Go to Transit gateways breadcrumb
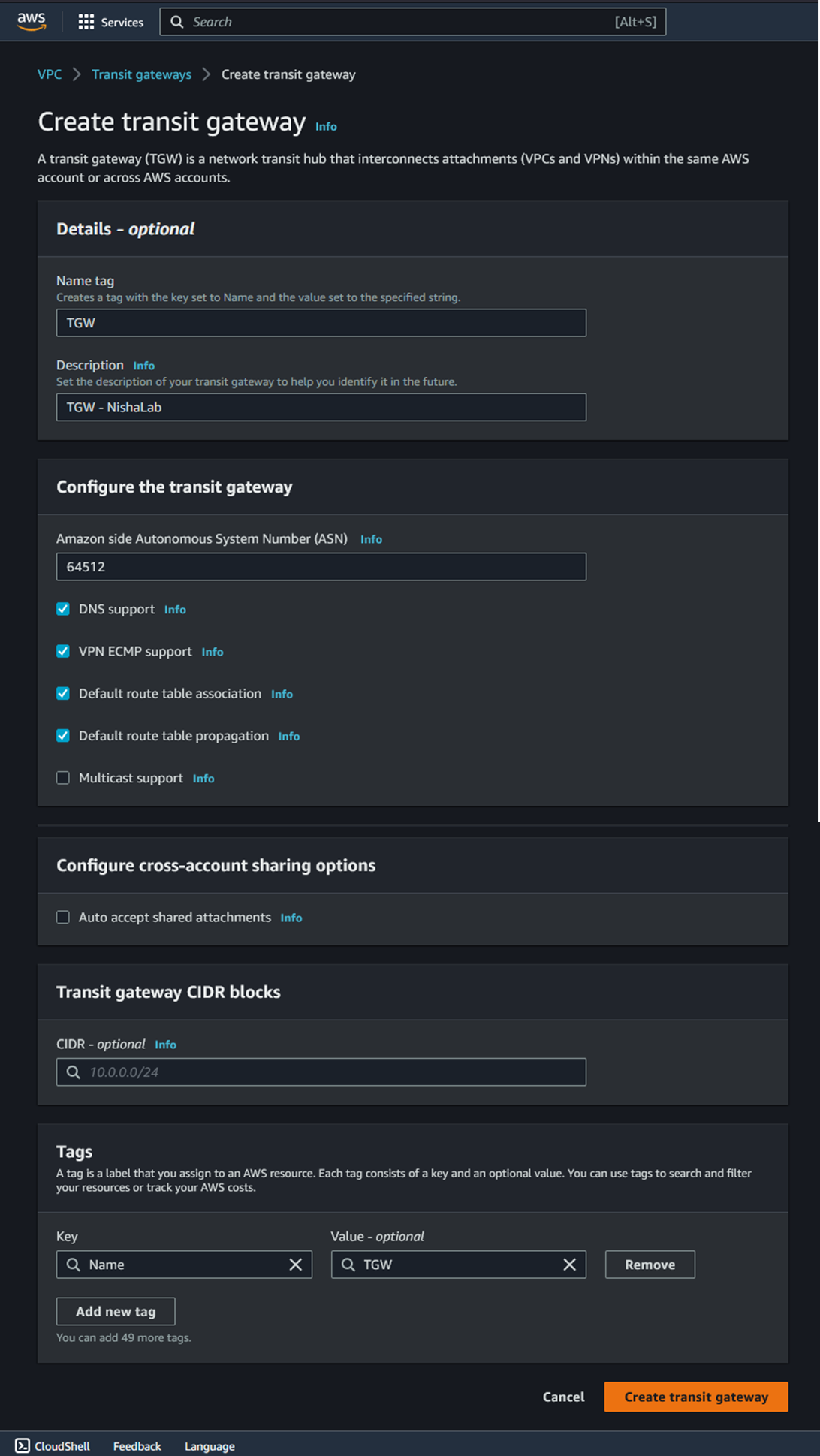 (x=141, y=74)
